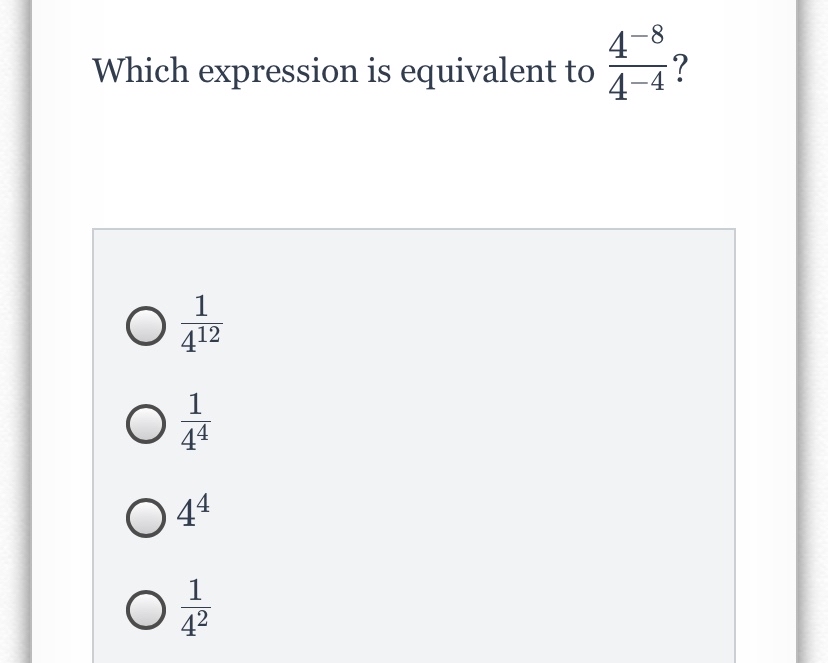This screenshot has width=828, height=663.
Task: Choose the 4^4 answer option
Action: [145, 517]
